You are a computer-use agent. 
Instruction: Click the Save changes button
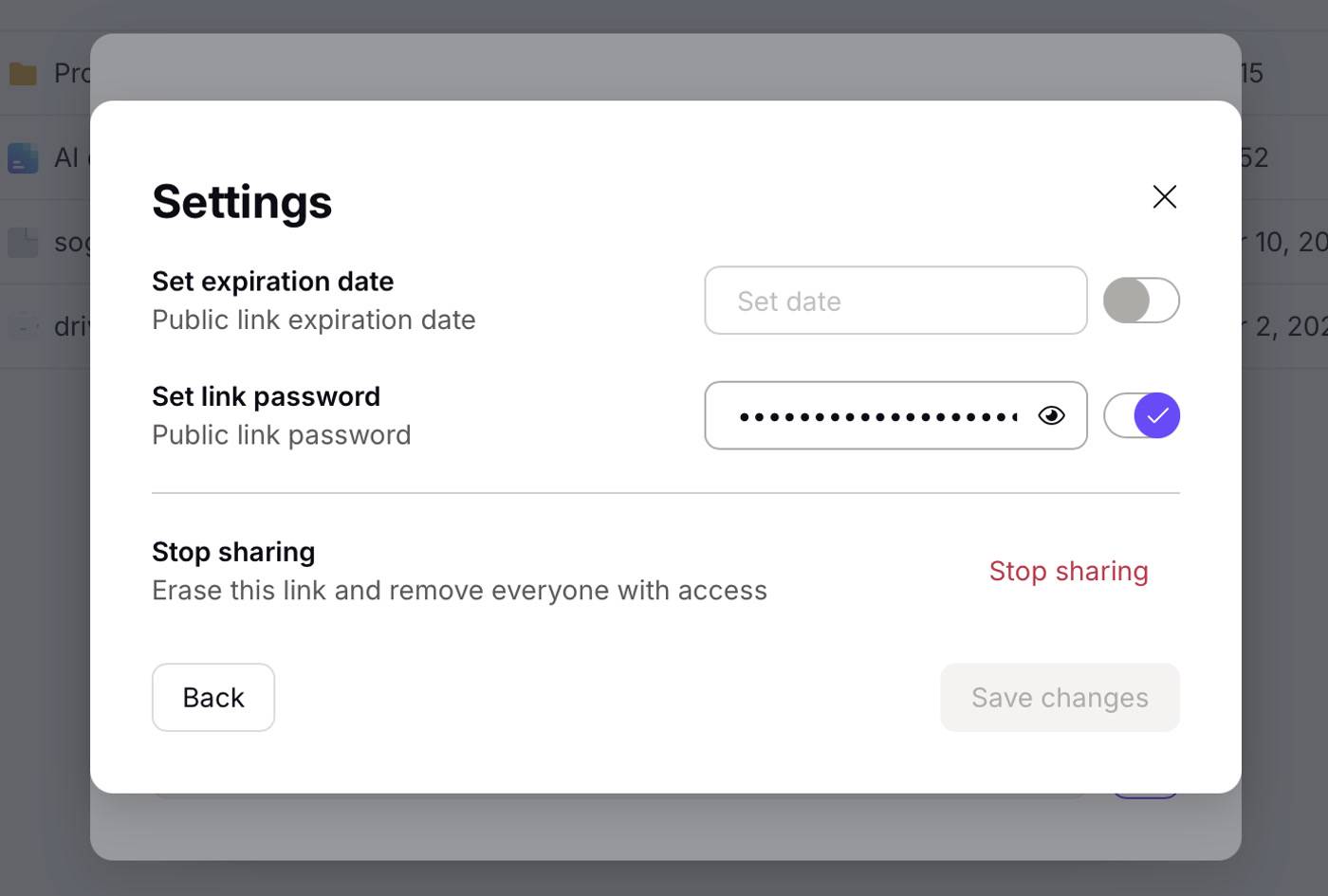(x=1060, y=697)
